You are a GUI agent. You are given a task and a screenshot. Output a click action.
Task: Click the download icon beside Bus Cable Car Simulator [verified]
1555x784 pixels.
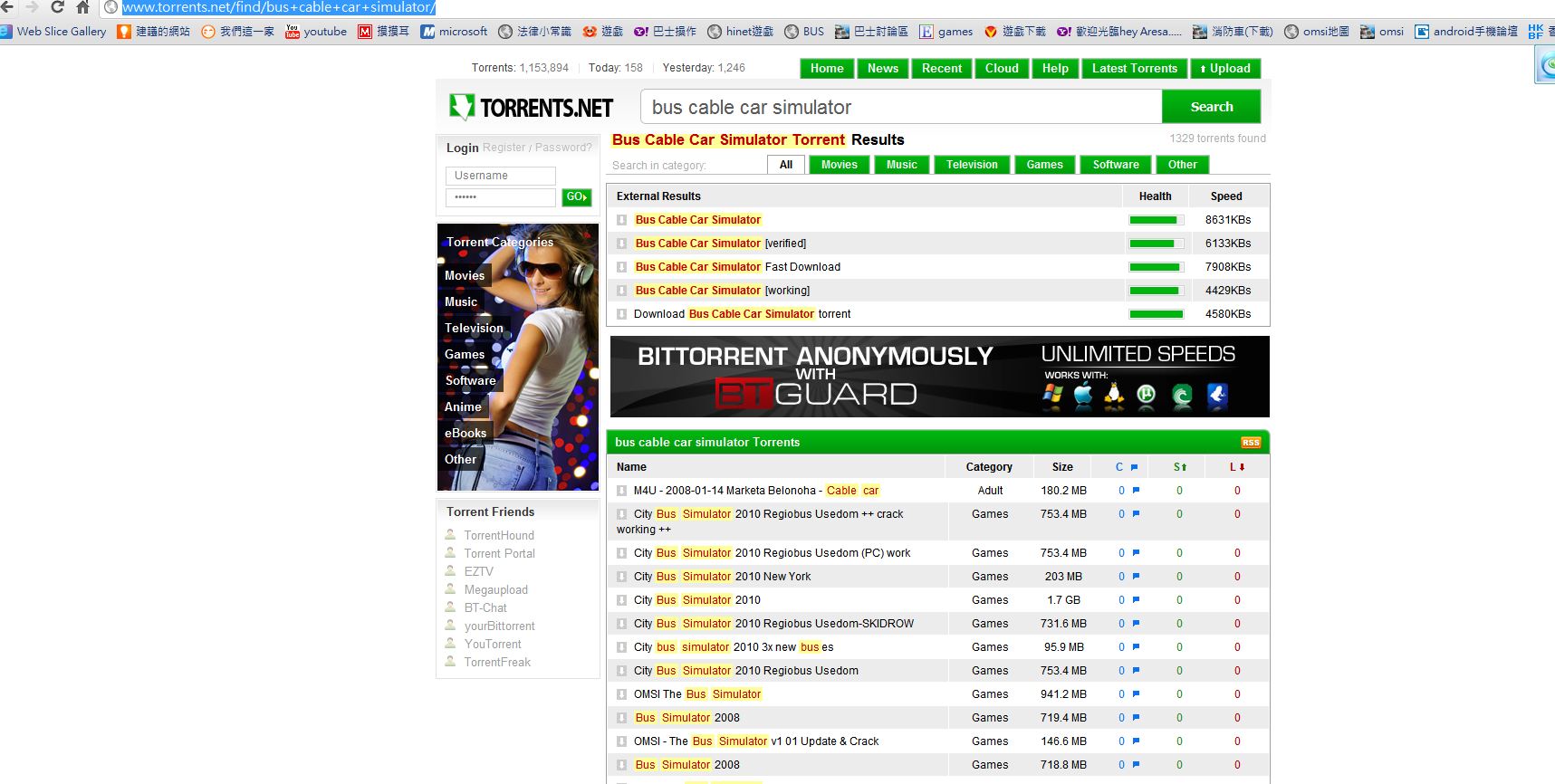(622, 244)
